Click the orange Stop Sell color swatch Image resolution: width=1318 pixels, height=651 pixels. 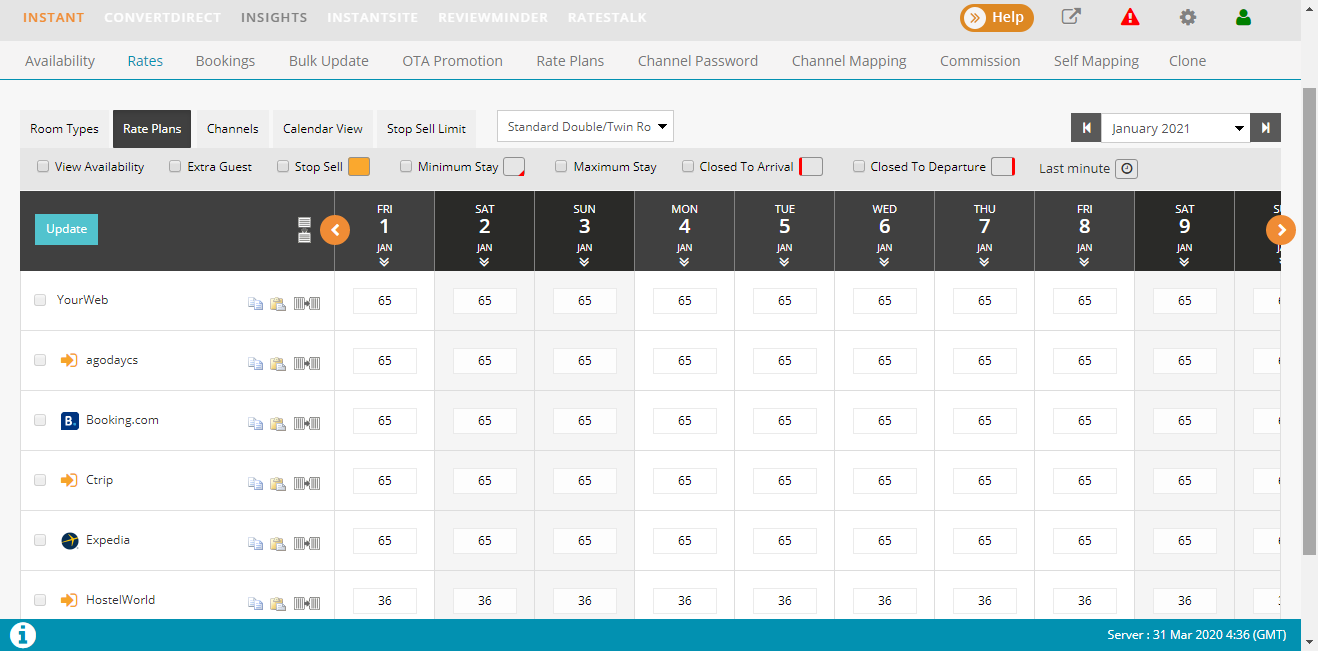point(359,167)
